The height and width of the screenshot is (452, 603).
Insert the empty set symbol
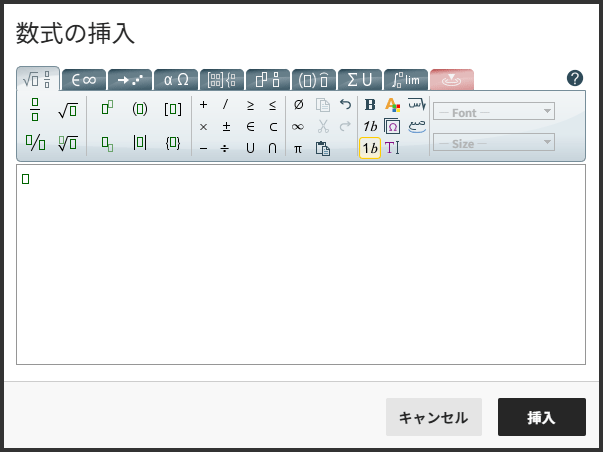298,104
